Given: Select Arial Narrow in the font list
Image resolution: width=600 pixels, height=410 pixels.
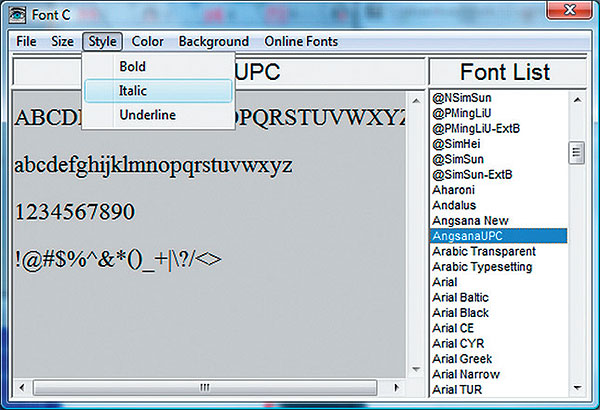Looking at the screenshot, I should pos(498,374).
